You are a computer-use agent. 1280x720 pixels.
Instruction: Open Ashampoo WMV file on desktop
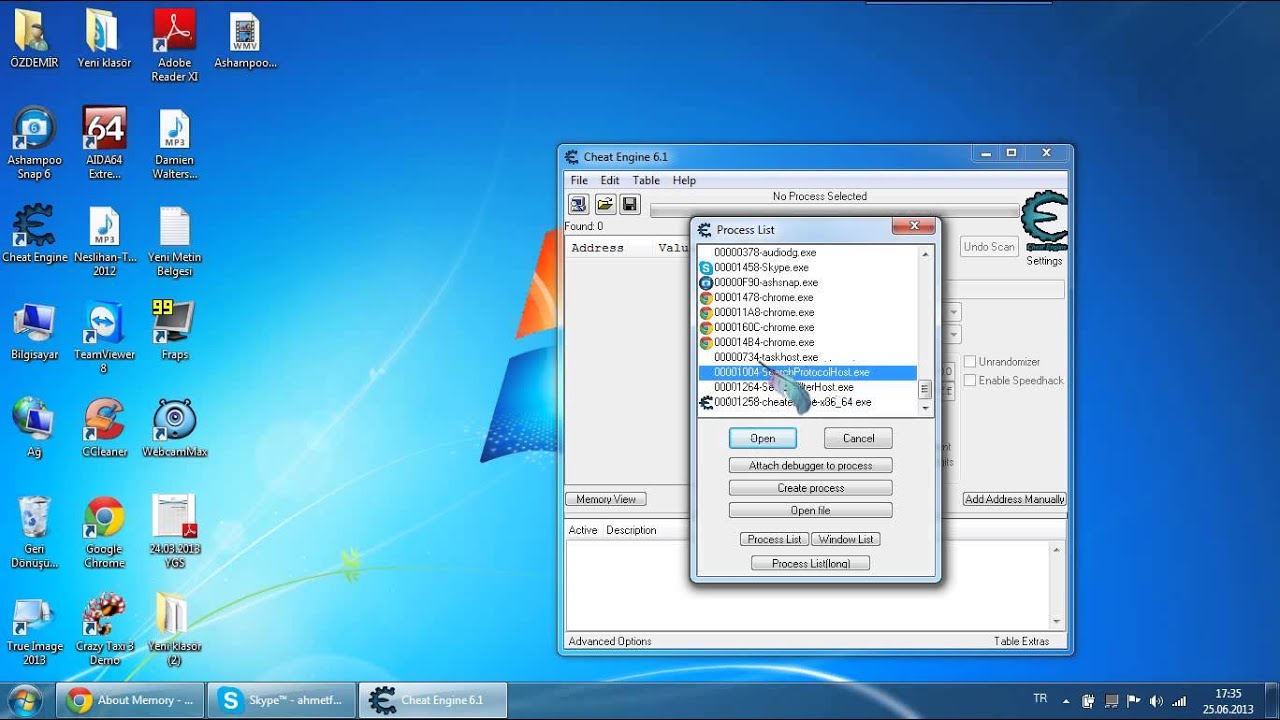coord(244,40)
